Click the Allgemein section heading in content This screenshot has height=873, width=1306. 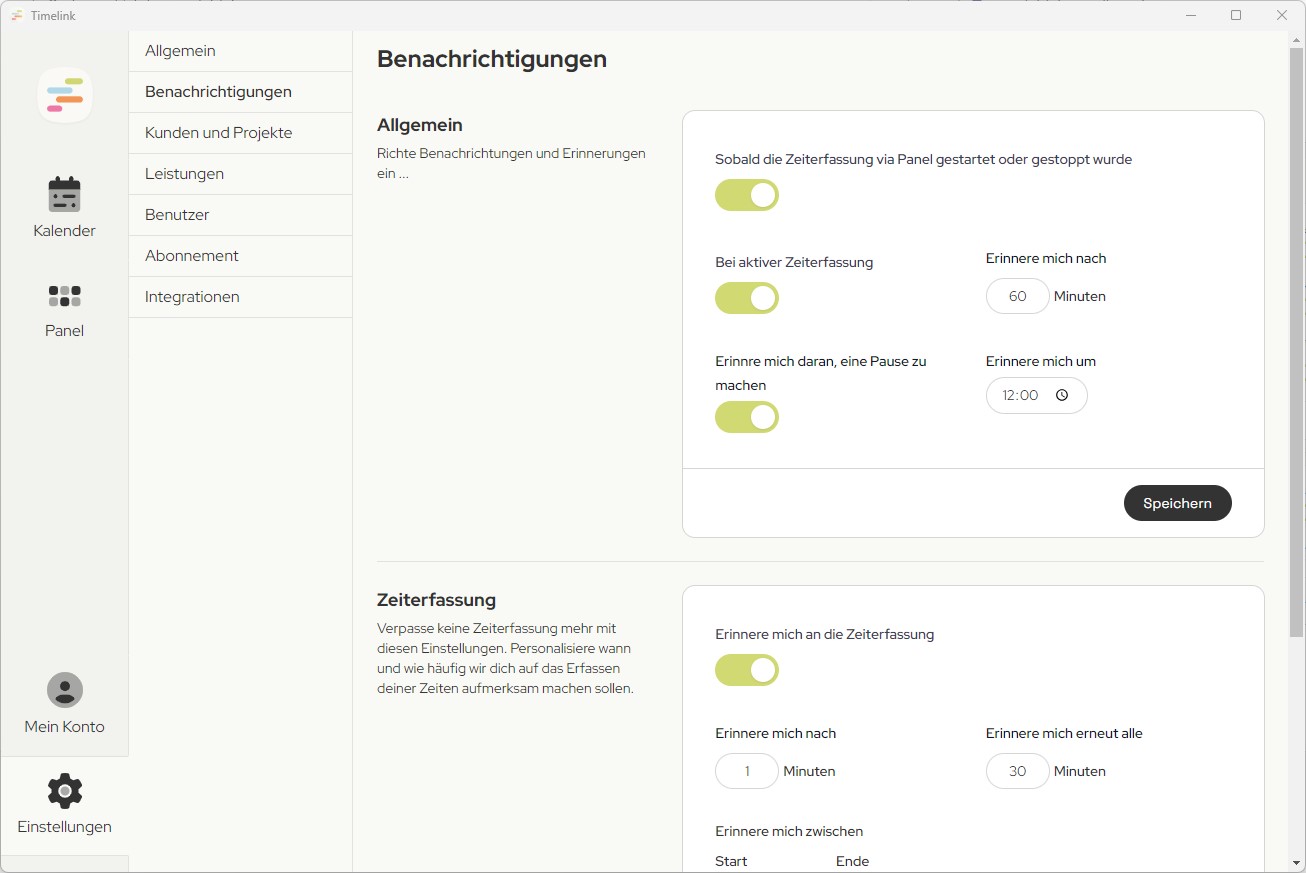coord(420,125)
